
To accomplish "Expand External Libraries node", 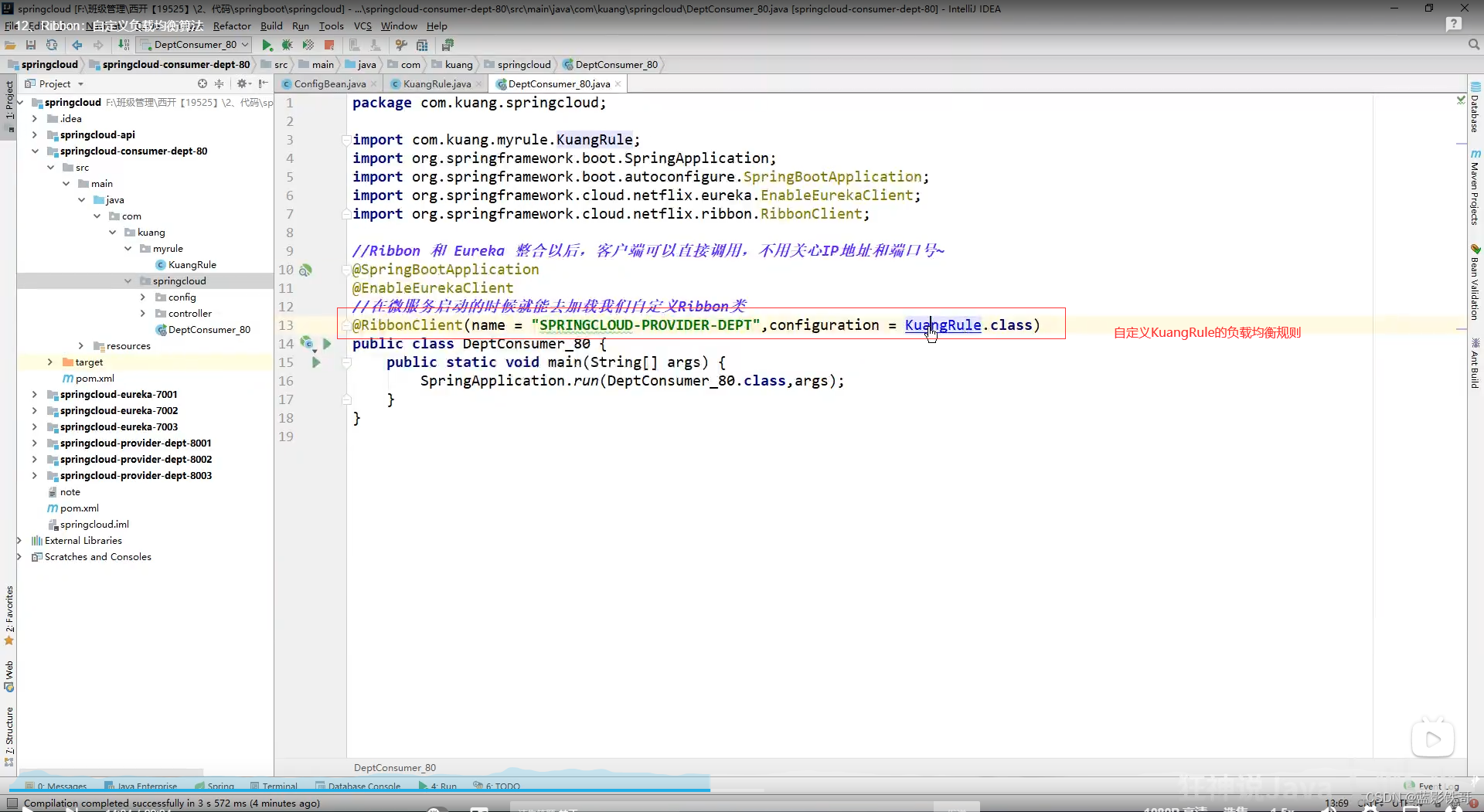I will point(19,540).
